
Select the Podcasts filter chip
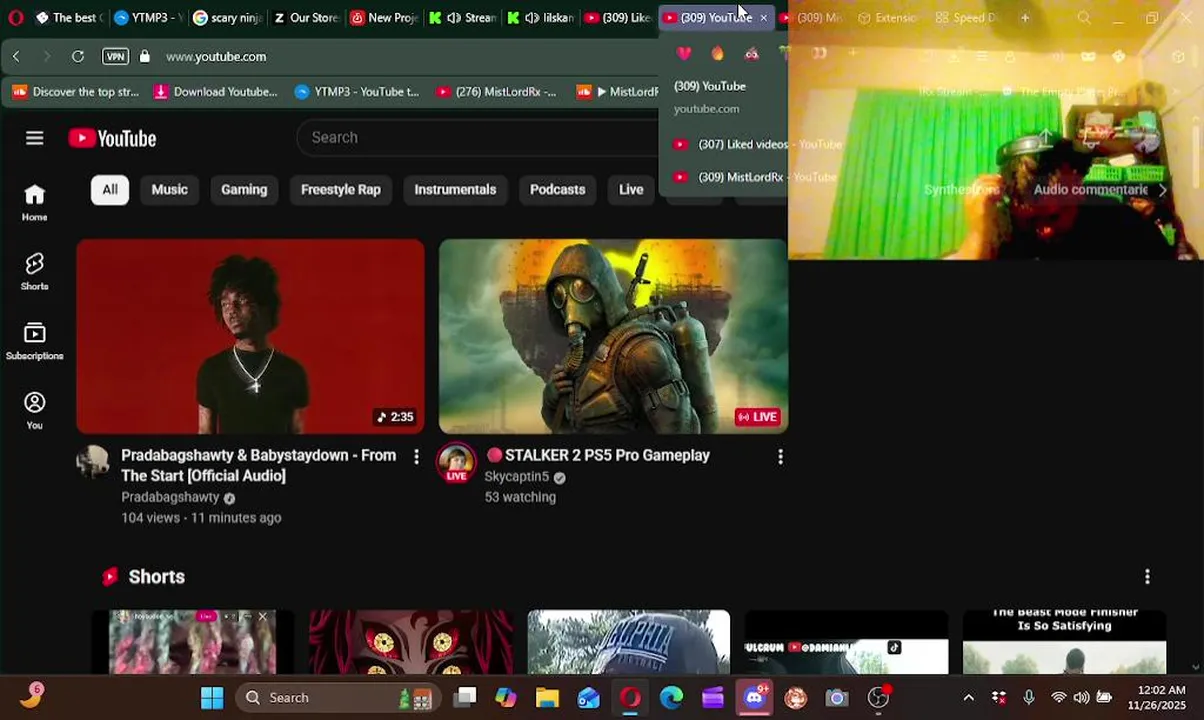pyautogui.click(x=557, y=189)
